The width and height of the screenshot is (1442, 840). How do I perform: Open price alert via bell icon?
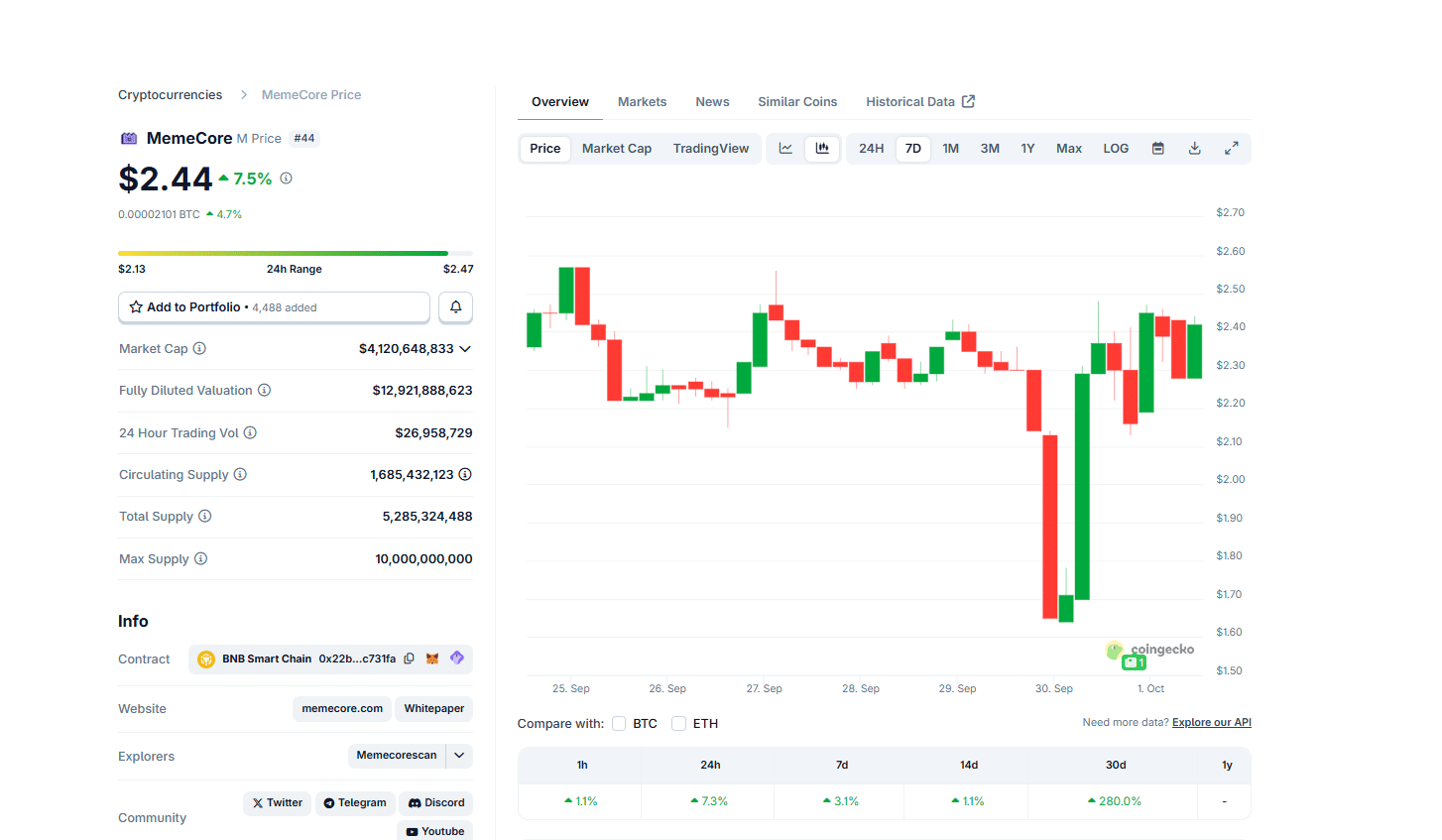455,307
